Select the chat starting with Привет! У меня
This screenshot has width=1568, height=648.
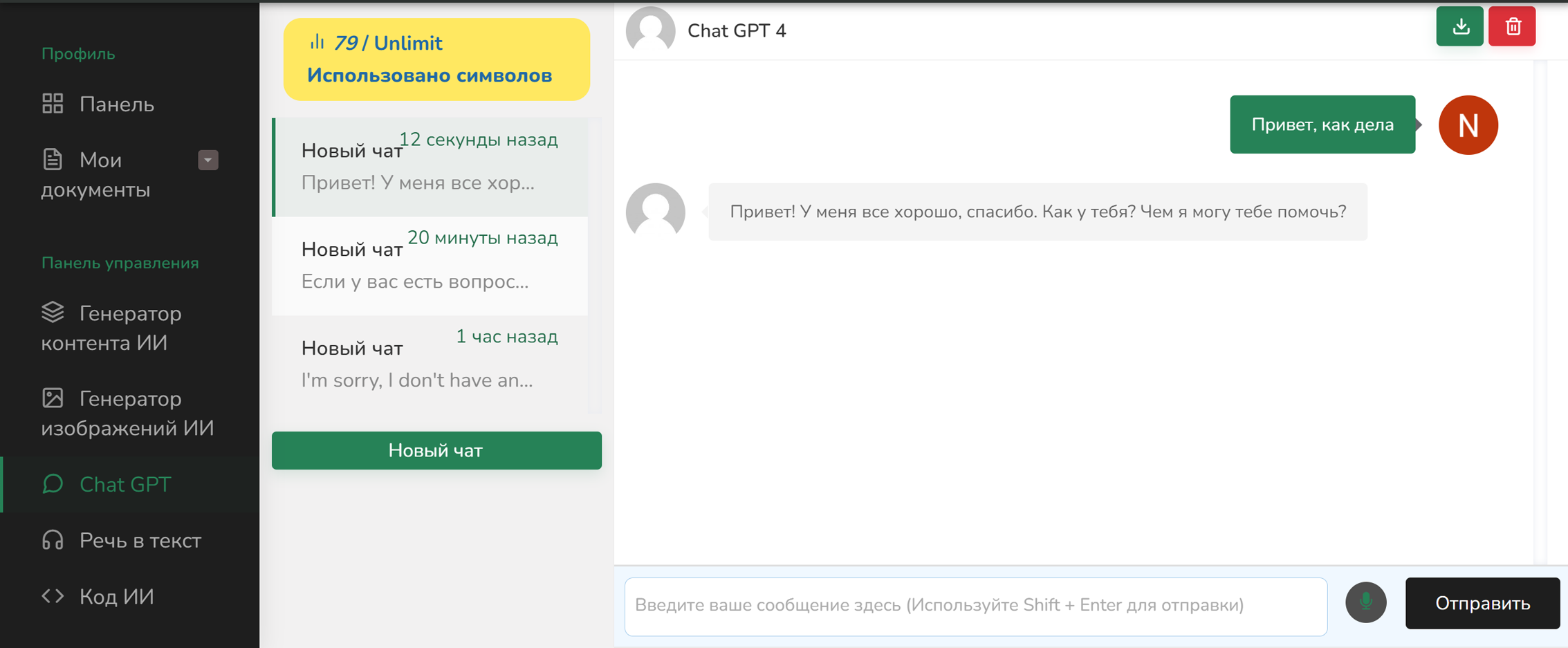[430, 166]
